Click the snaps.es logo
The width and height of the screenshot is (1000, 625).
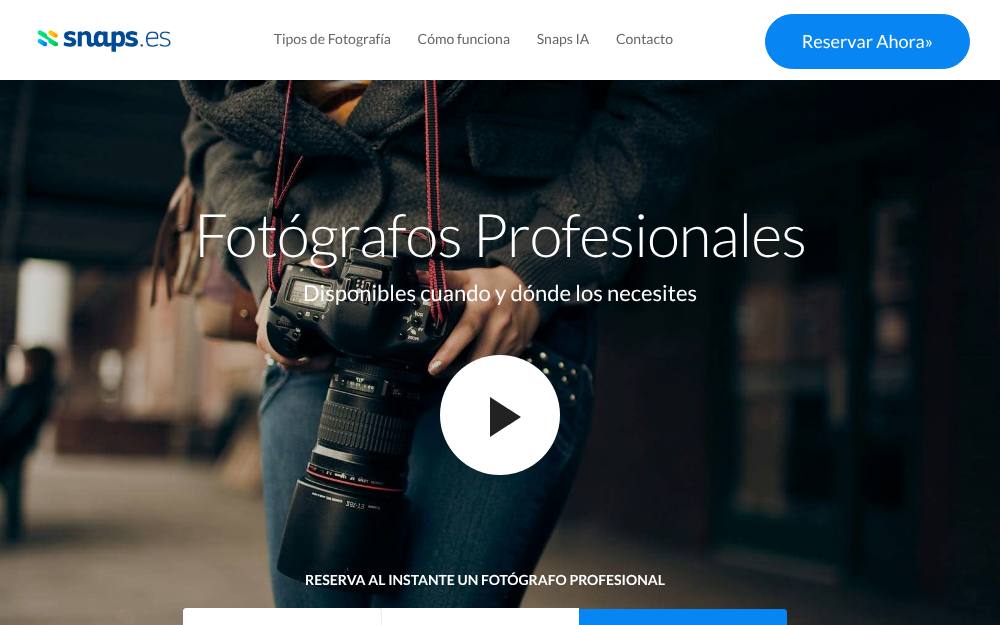click(104, 40)
